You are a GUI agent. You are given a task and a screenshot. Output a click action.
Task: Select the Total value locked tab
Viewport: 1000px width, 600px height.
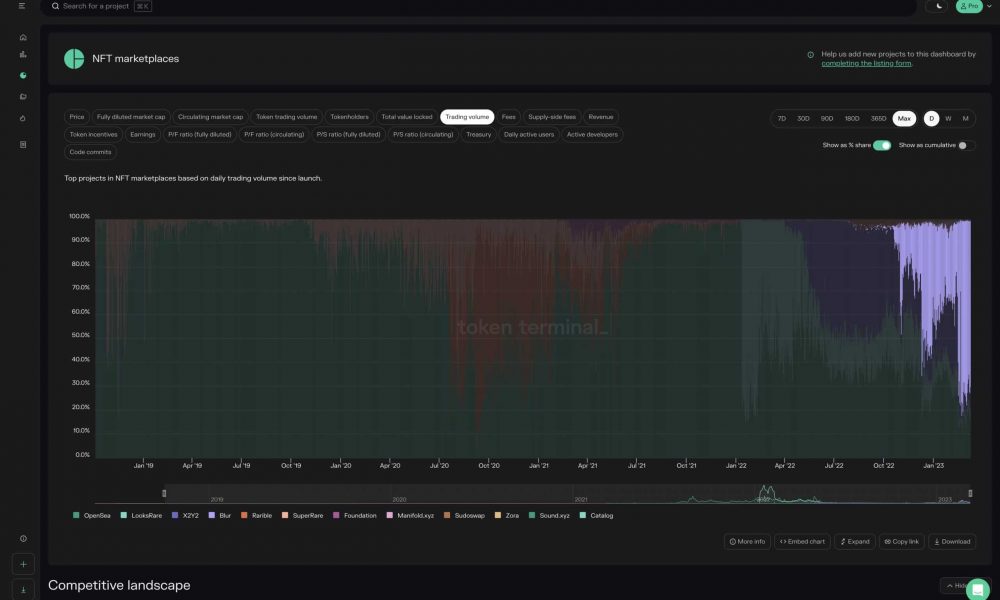point(407,117)
